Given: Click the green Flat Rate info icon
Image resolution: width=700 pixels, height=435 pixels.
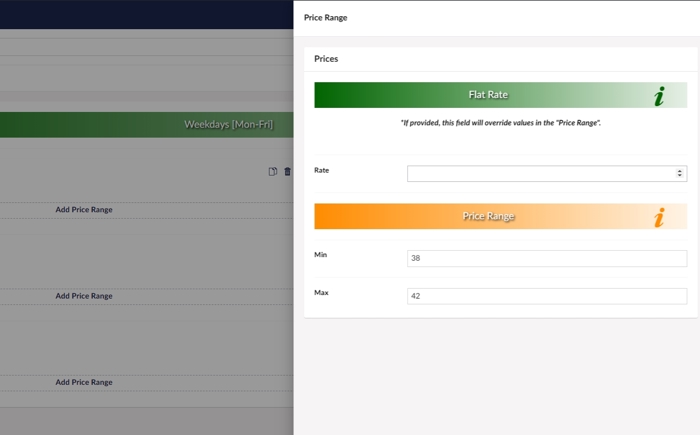Looking at the screenshot, I should coord(659,96).
